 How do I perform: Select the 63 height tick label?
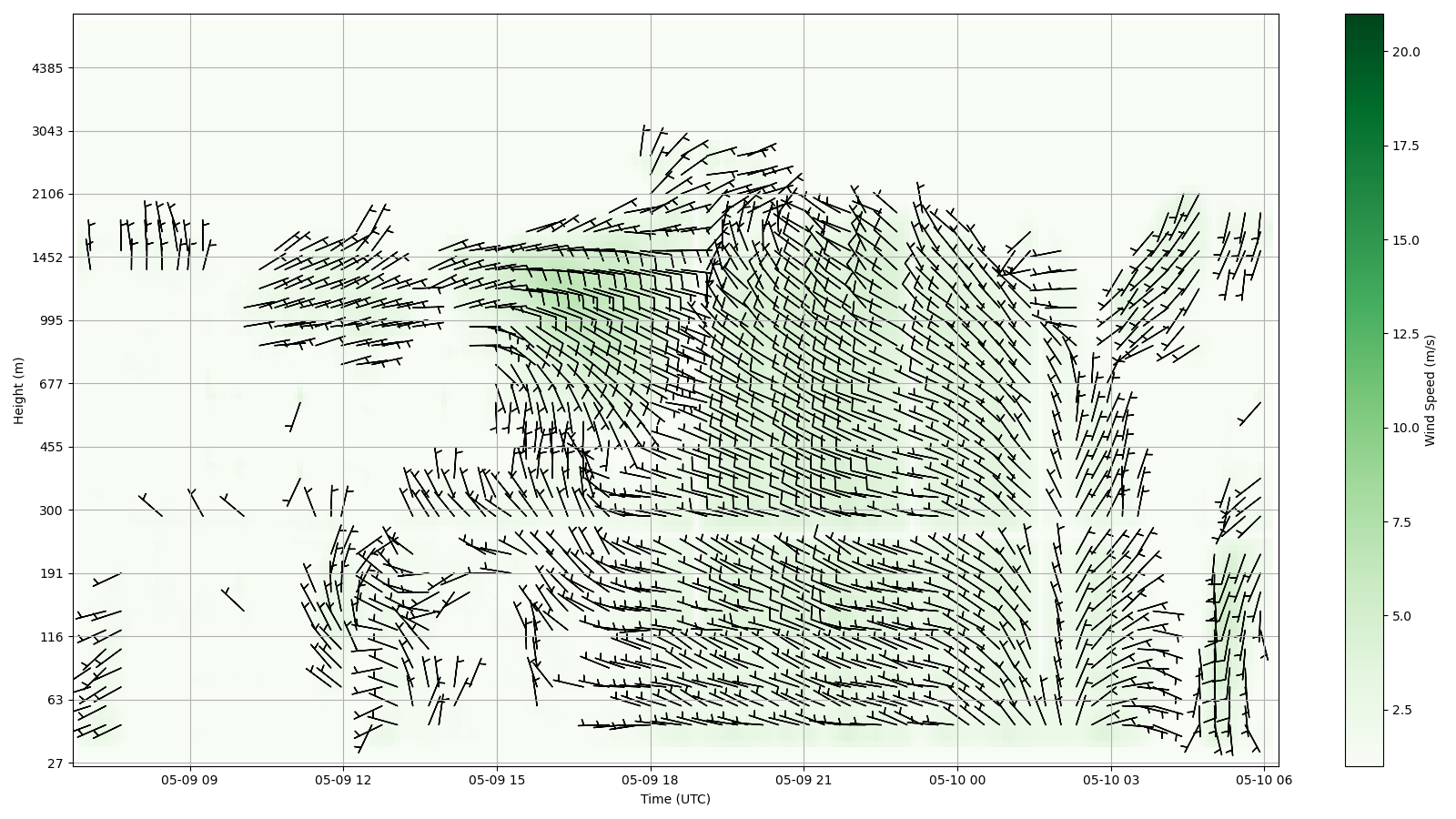point(55,700)
